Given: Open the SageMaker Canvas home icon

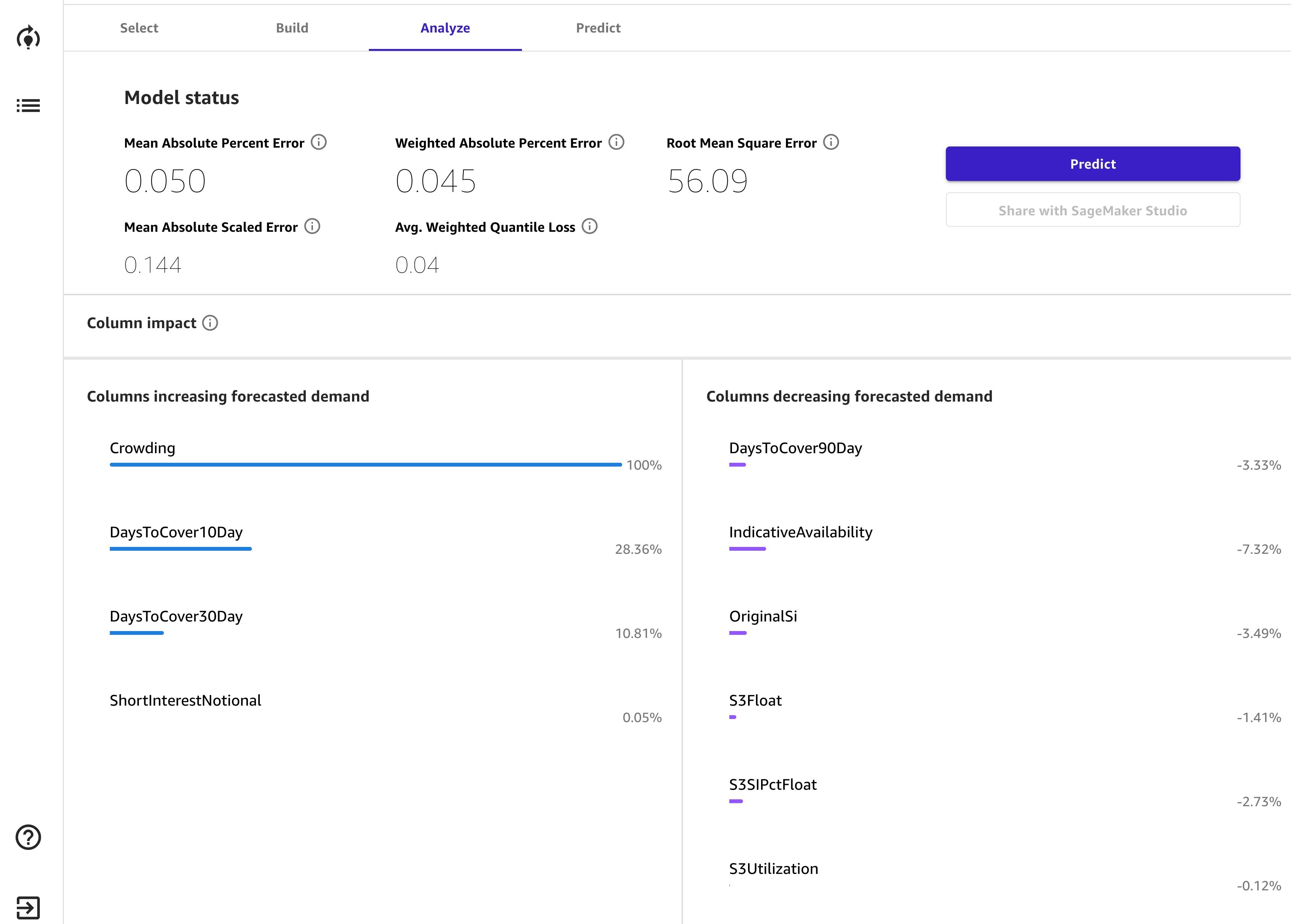Looking at the screenshot, I should pyautogui.click(x=28, y=37).
